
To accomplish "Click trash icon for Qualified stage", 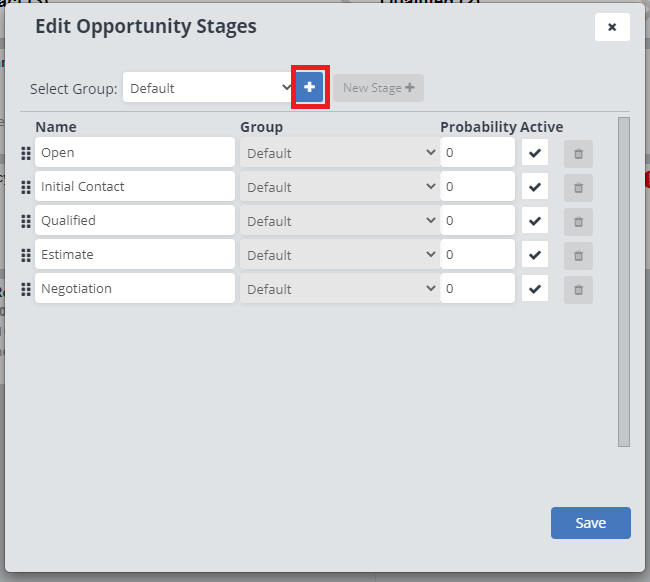I will [578, 221].
